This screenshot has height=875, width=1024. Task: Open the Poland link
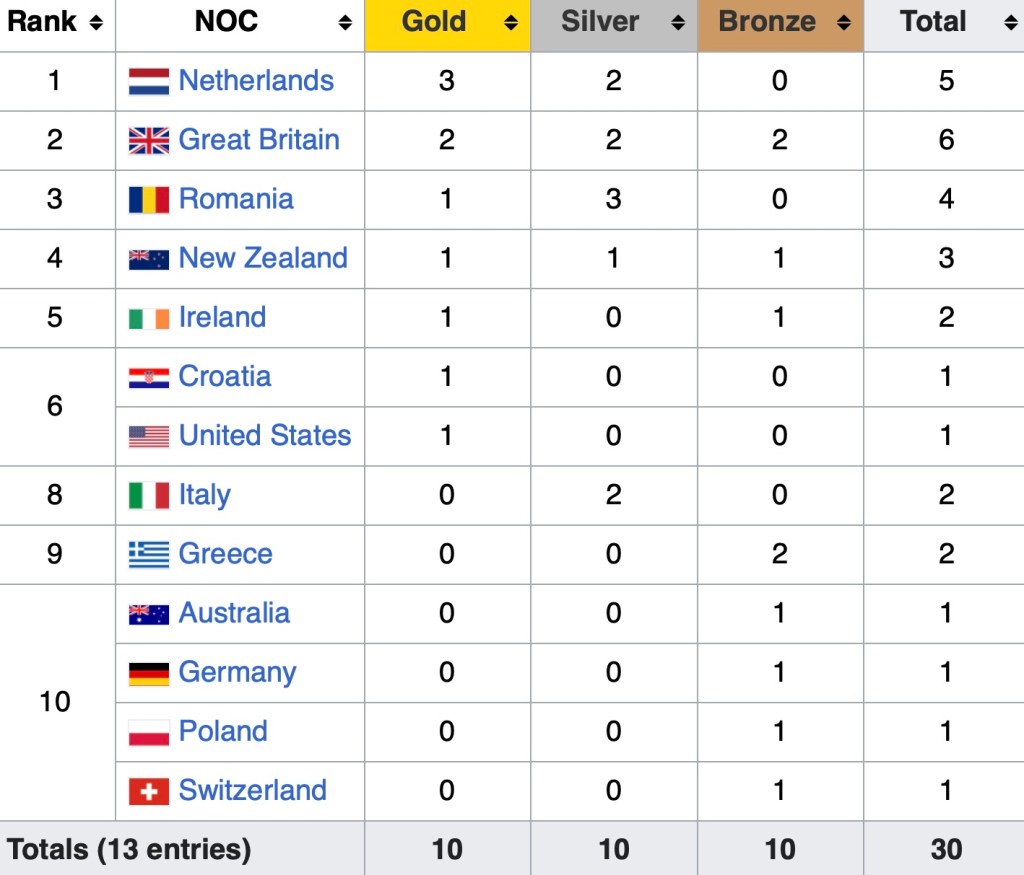tap(223, 731)
